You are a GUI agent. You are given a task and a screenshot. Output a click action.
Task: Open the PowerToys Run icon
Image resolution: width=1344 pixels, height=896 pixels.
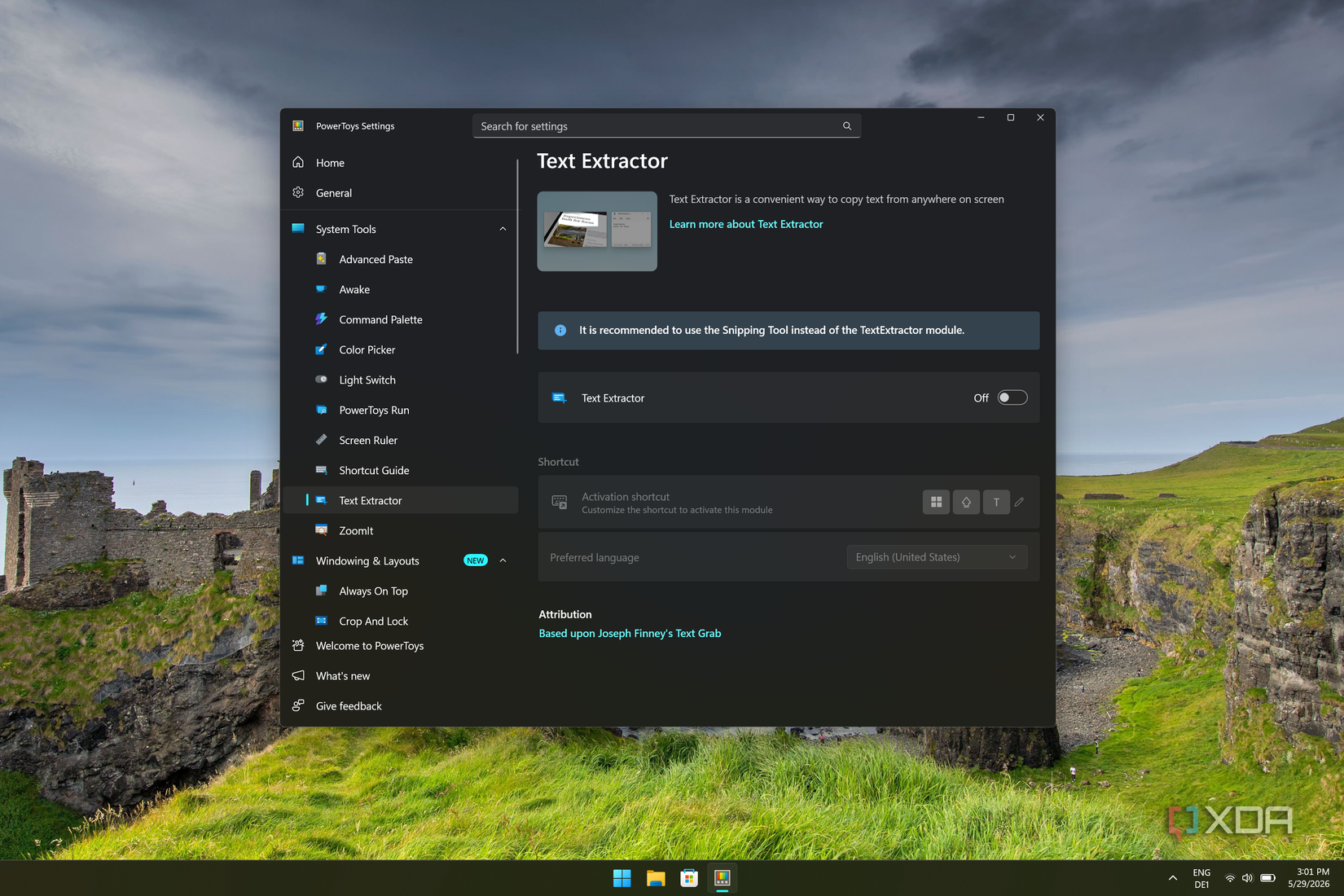(x=322, y=410)
